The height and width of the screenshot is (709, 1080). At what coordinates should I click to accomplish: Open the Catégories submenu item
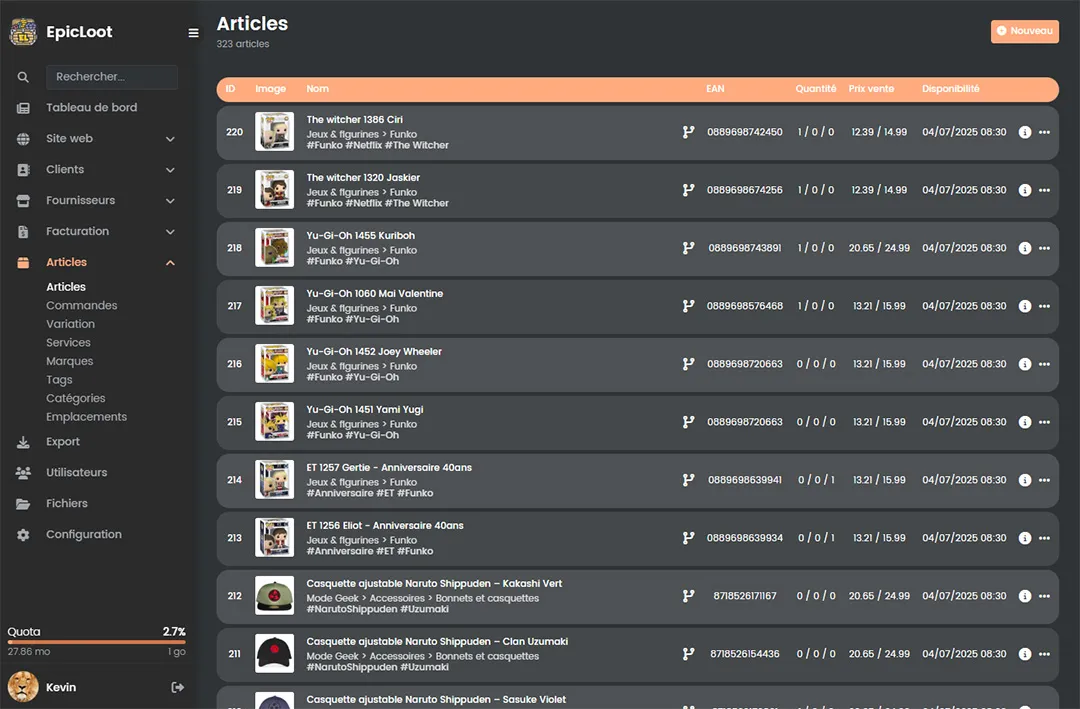pos(76,398)
